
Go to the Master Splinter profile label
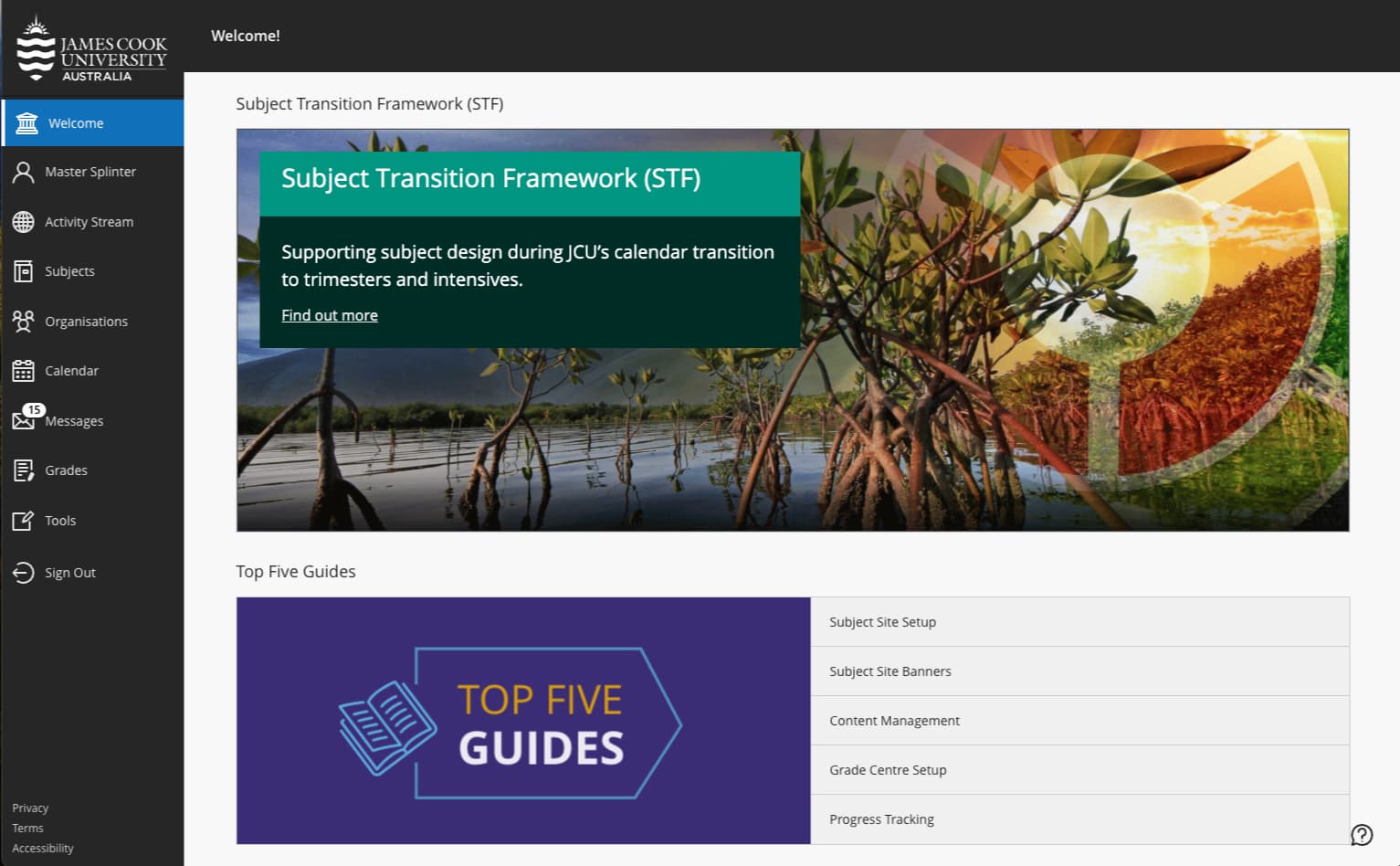[x=90, y=172]
